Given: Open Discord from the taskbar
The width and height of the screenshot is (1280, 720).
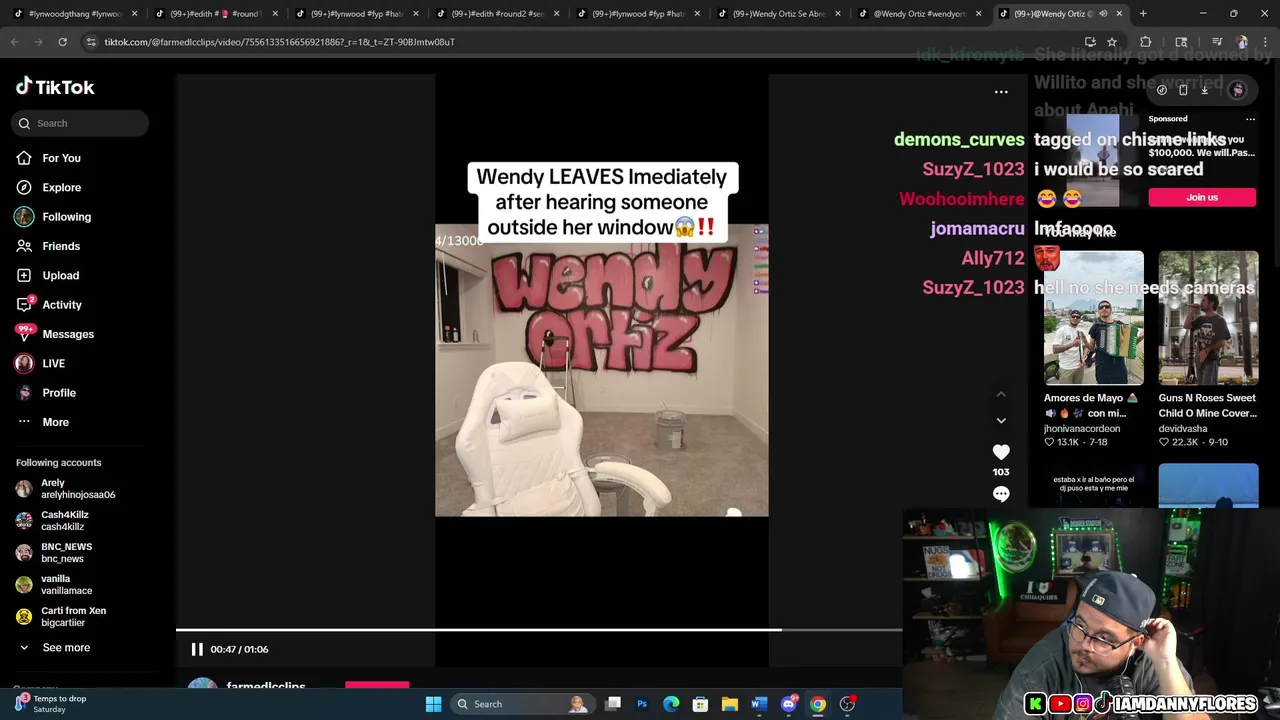Looking at the screenshot, I should 789,704.
